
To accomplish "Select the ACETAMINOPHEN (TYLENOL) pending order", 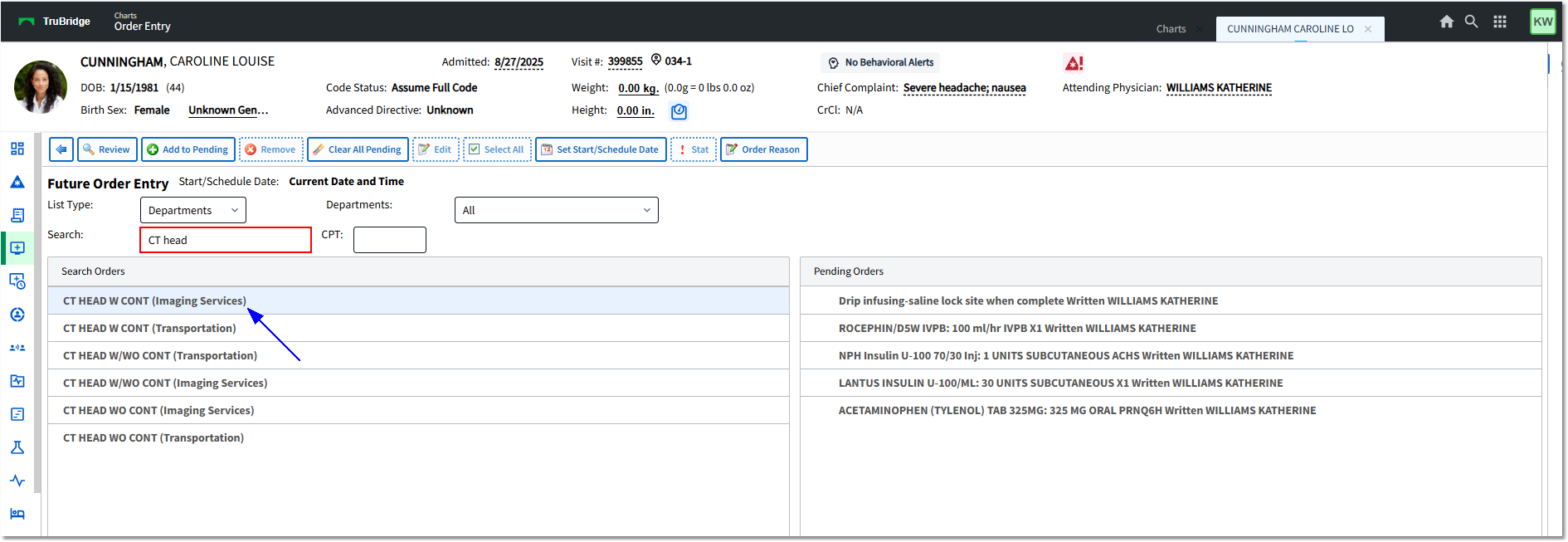I will (1171, 410).
